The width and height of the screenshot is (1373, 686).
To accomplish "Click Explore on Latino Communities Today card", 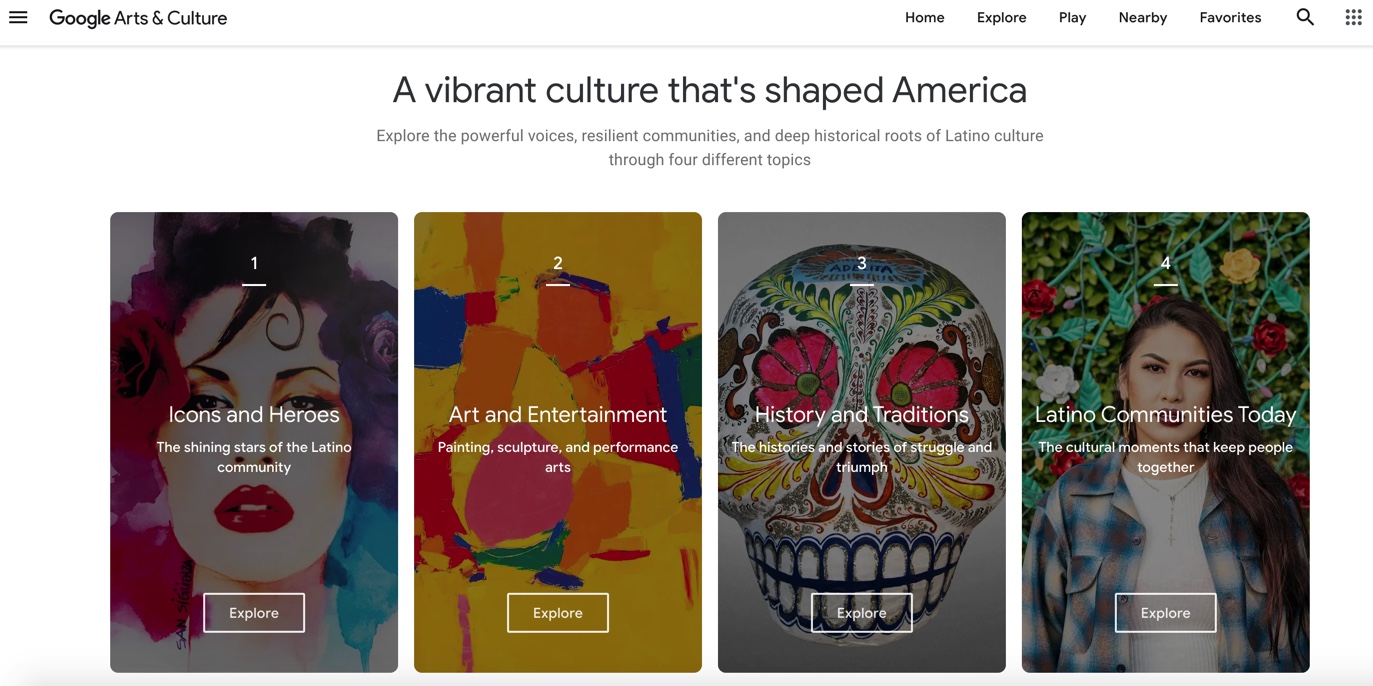I will click(1166, 613).
